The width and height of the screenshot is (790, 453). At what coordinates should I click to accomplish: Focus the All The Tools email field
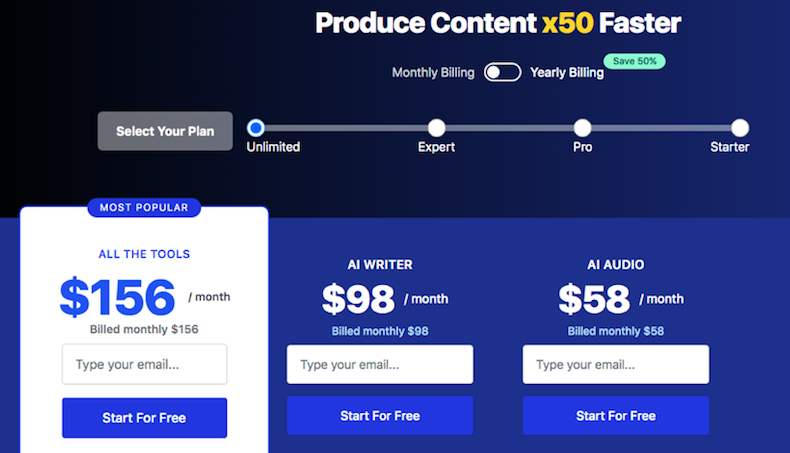click(145, 364)
